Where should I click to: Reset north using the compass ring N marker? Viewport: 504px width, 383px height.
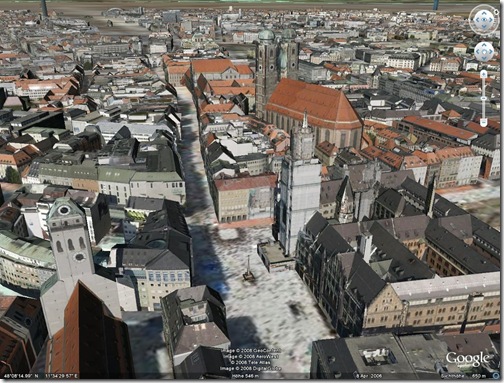(496, 12)
